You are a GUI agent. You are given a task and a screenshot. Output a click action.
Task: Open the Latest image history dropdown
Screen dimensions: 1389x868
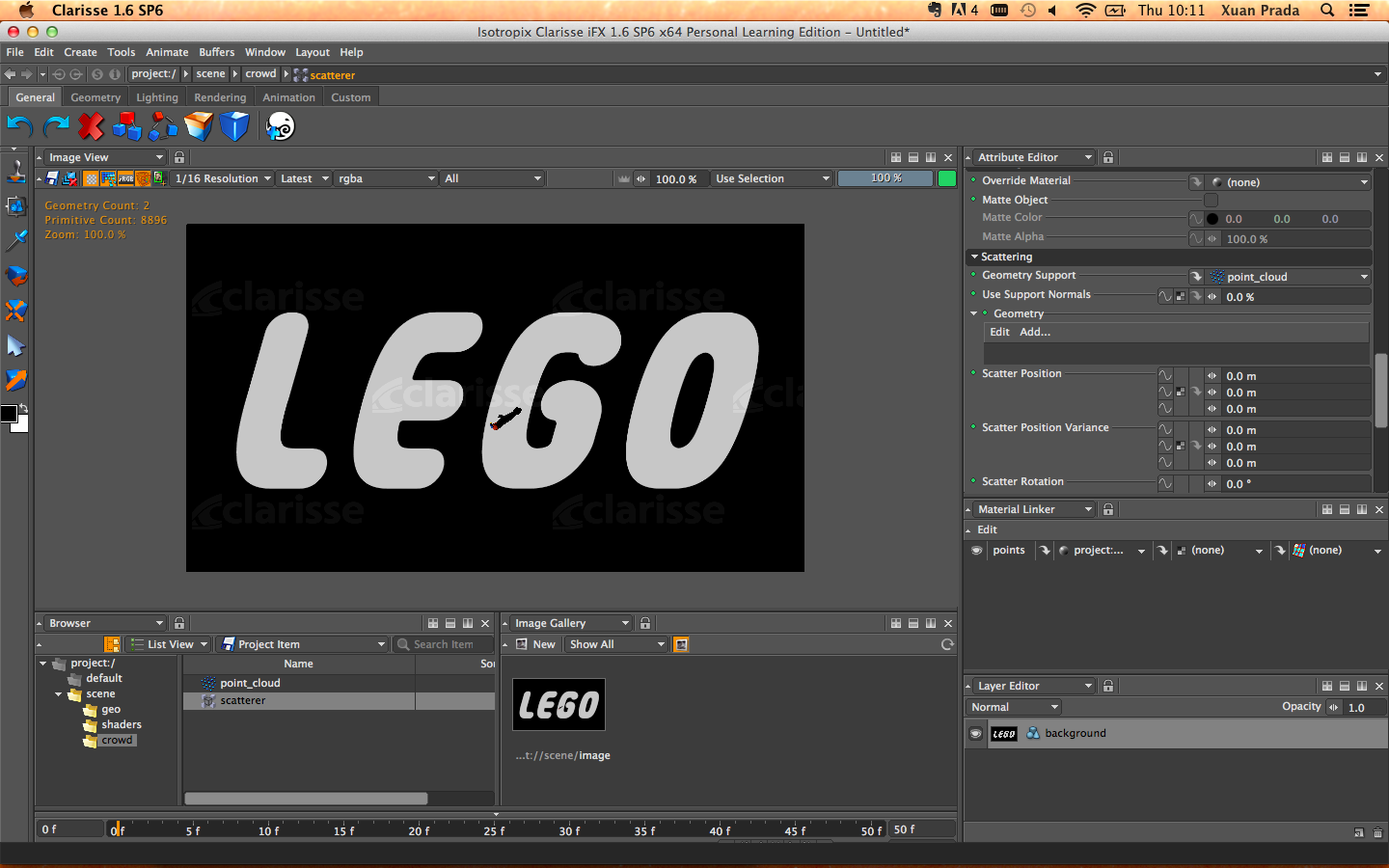tap(304, 178)
